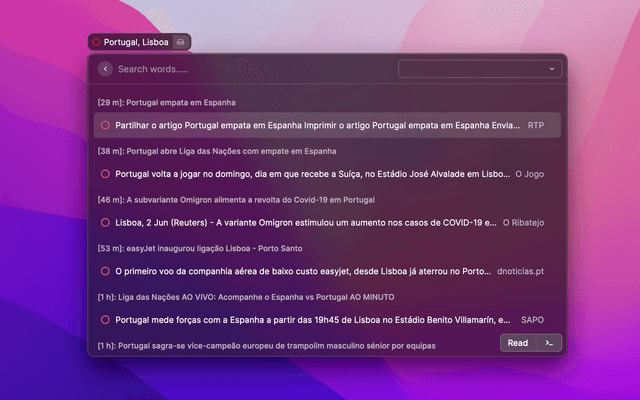Select the Portugal mede forças com Espanha article

pos(312,319)
